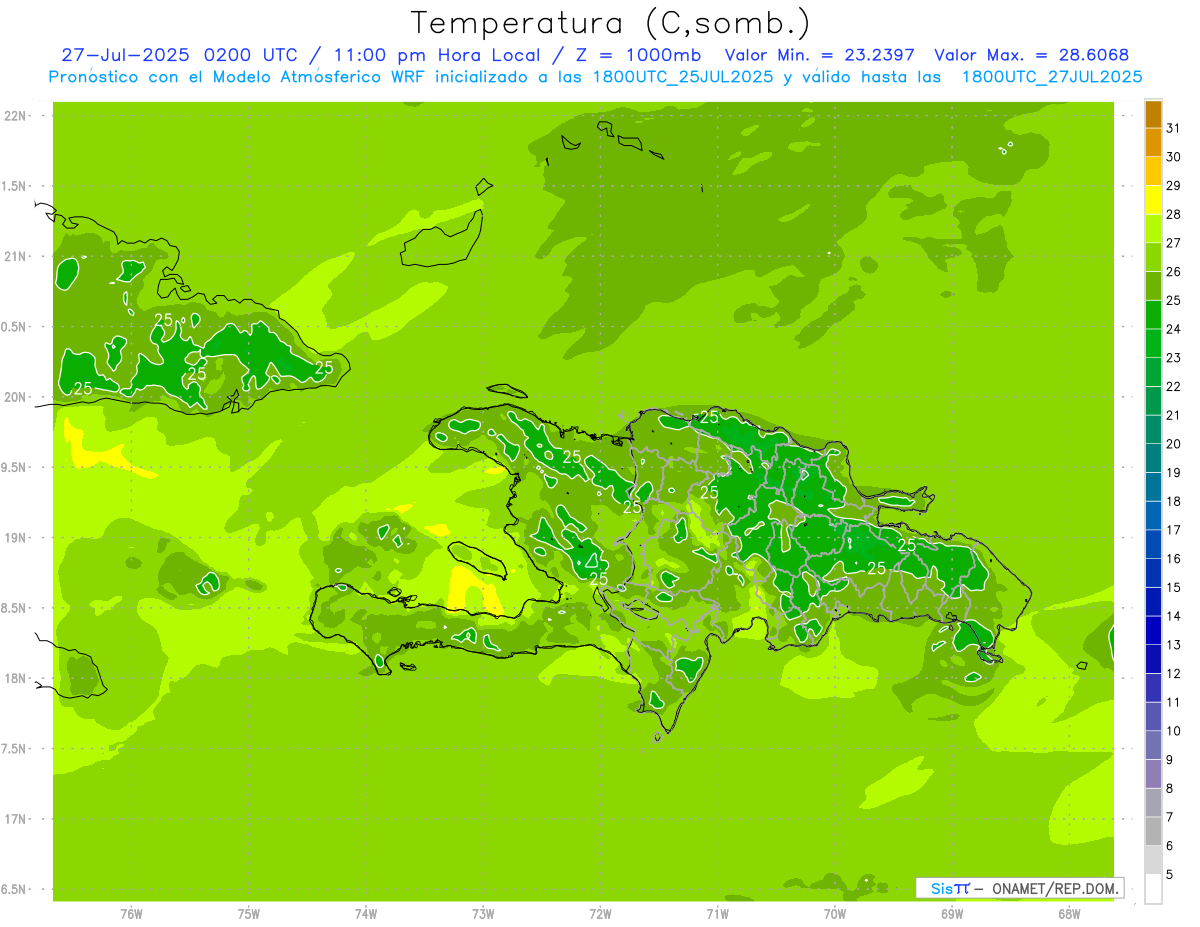The width and height of the screenshot is (1200, 927).
Task: Click legend scale value '23'
Action: click(1173, 358)
